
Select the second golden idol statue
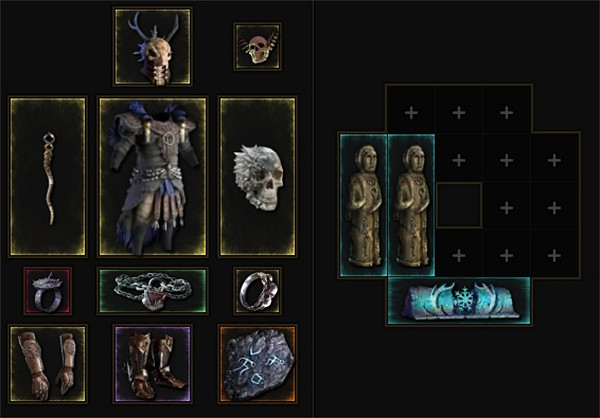[x=411, y=205]
